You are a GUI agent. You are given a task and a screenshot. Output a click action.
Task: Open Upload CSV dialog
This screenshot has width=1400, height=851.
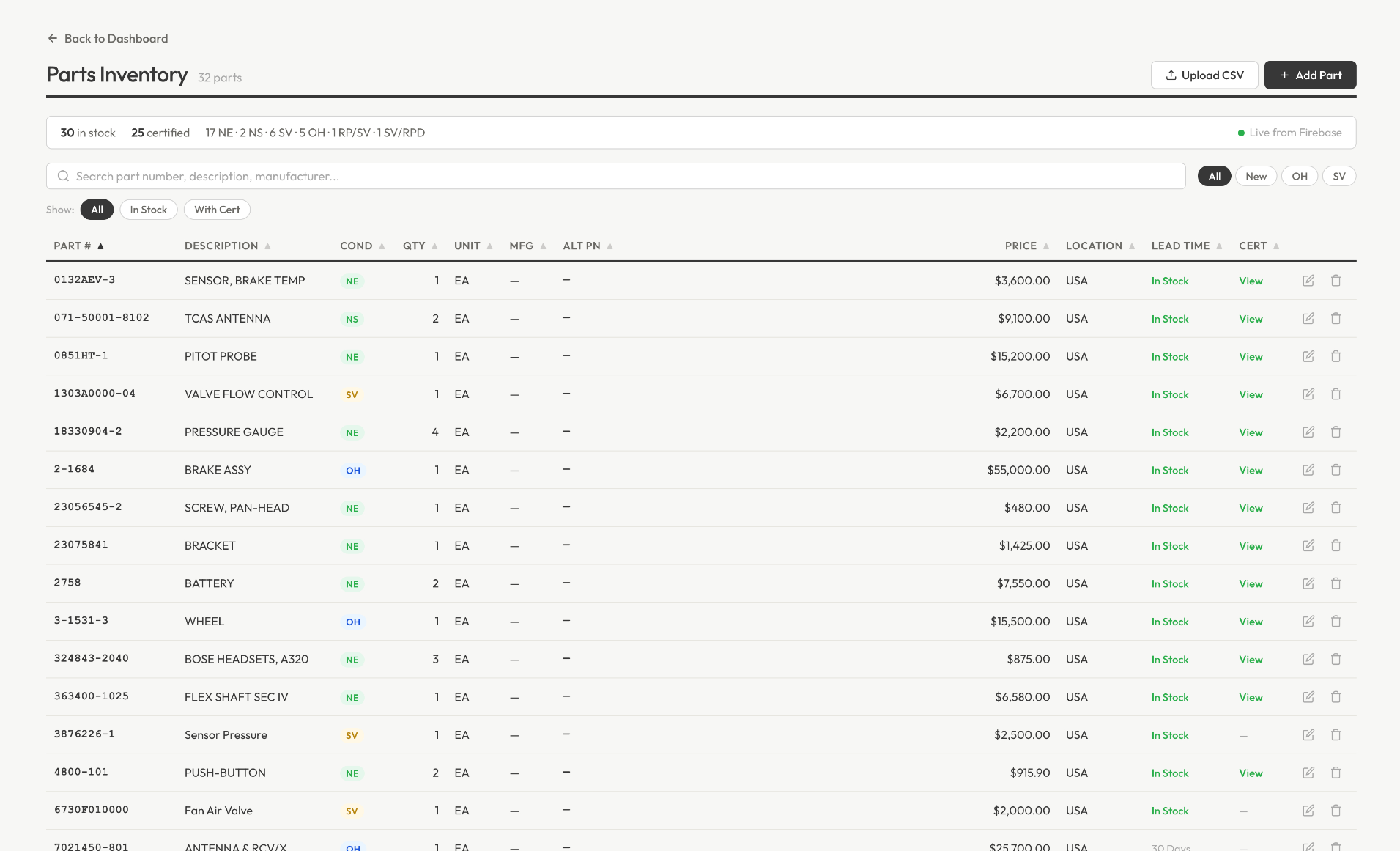1204,75
